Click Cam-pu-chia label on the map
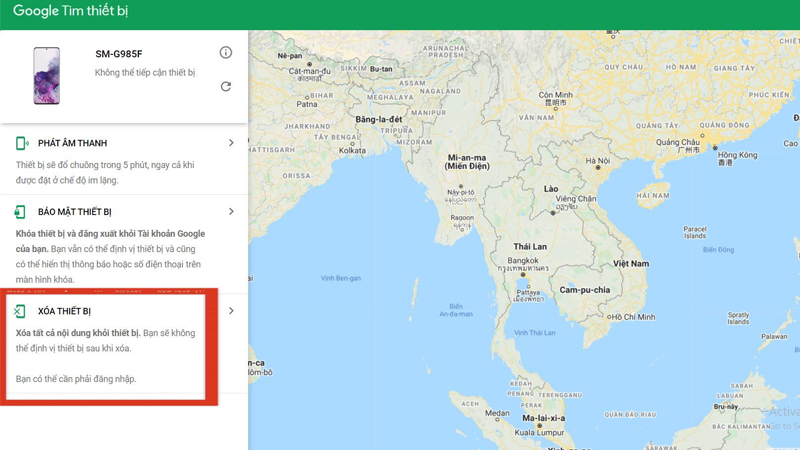The height and width of the screenshot is (450, 800). (585, 290)
